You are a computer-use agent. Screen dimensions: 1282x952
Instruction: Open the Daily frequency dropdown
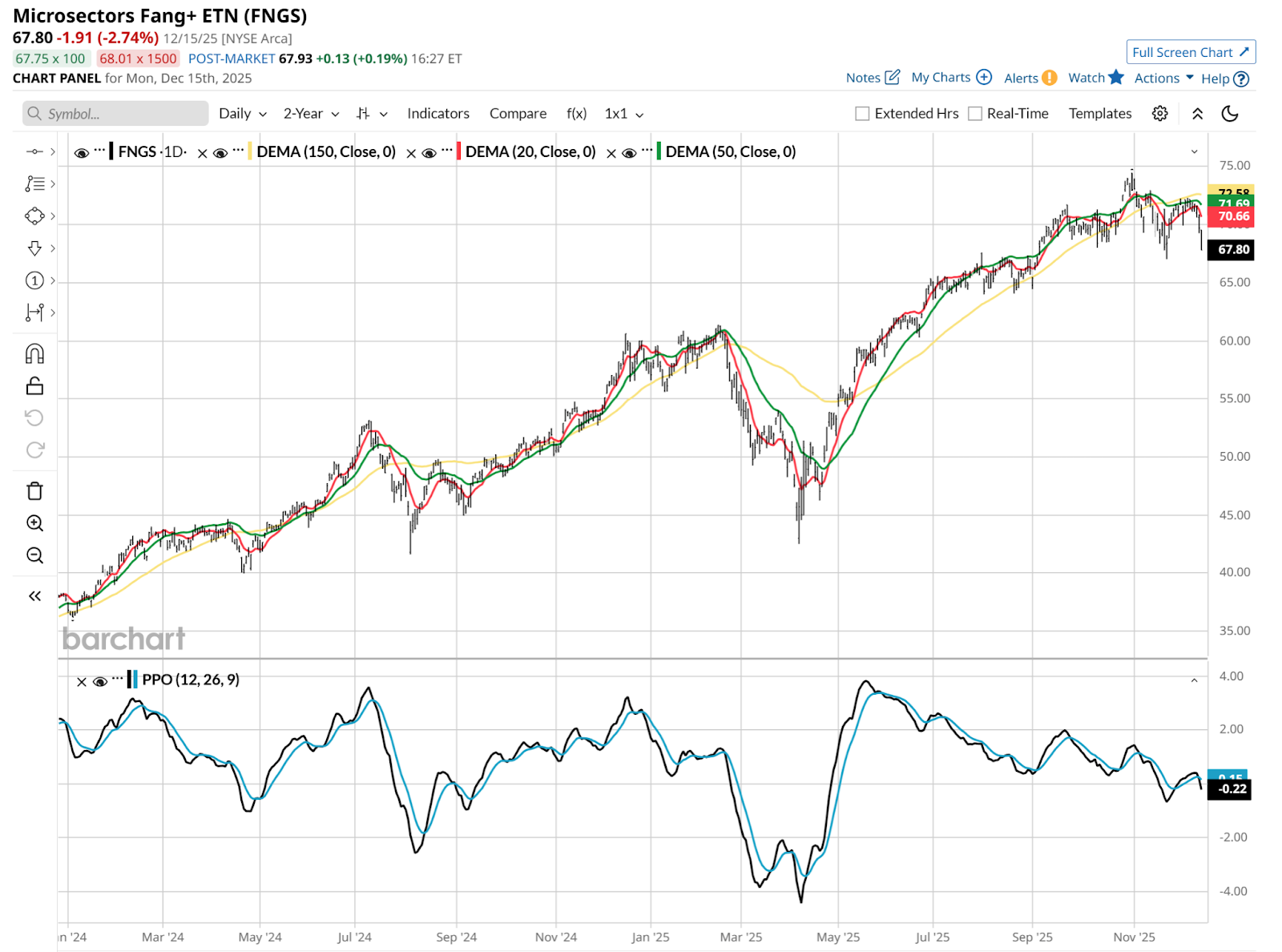click(x=242, y=114)
